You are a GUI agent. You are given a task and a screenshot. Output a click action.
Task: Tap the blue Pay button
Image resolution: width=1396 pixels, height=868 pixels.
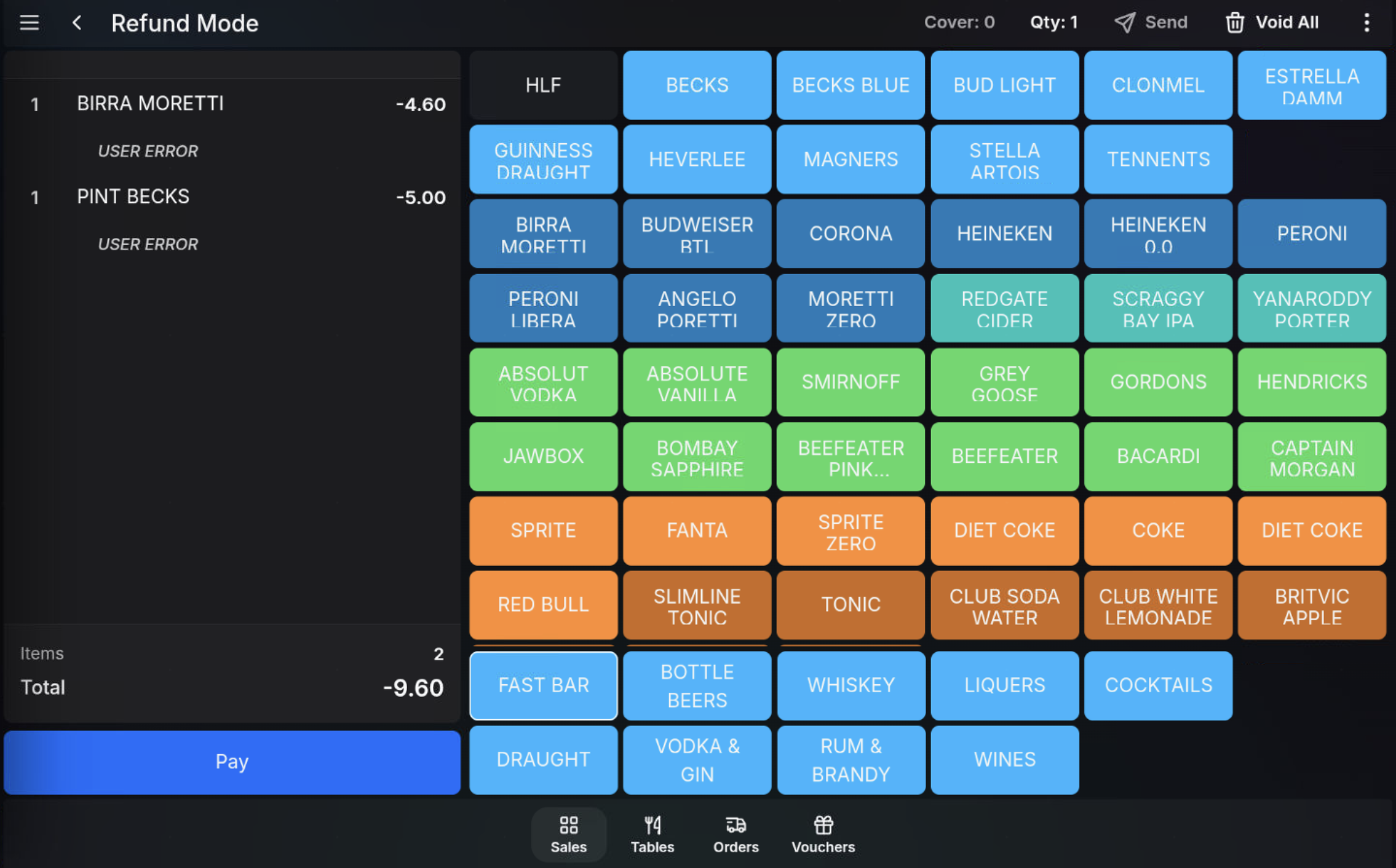[x=232, y=762]
